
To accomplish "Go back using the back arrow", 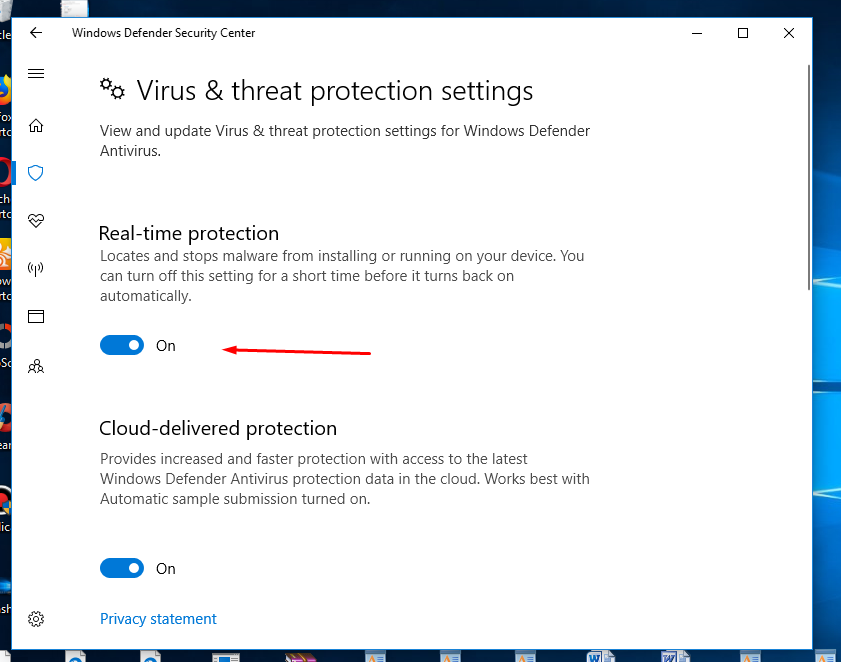I will 36,33.
